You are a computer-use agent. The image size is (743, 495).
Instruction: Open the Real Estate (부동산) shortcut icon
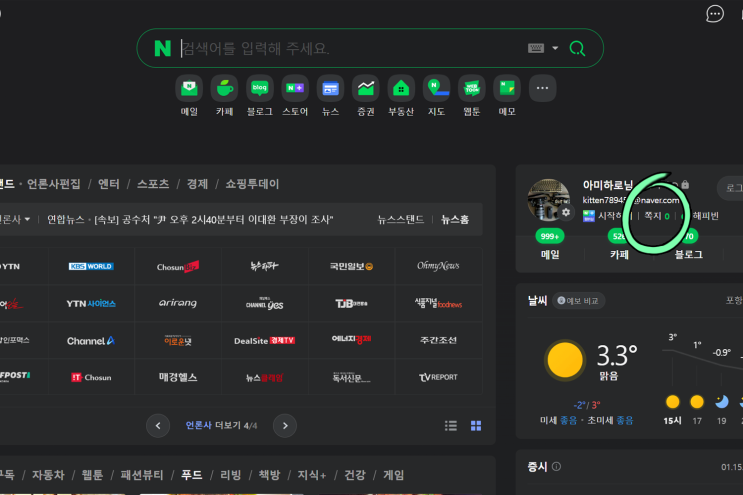click(x=401, y=88)
